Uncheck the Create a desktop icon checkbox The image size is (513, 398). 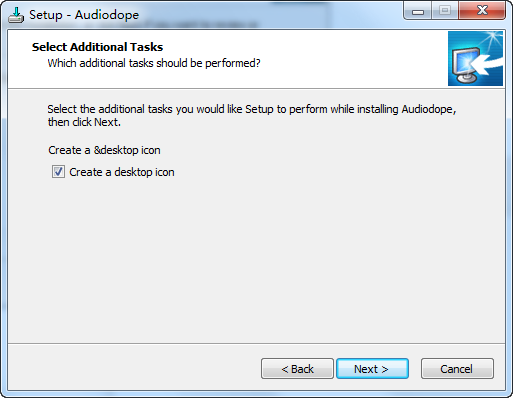pyautogui.click(x=58, y=172)
